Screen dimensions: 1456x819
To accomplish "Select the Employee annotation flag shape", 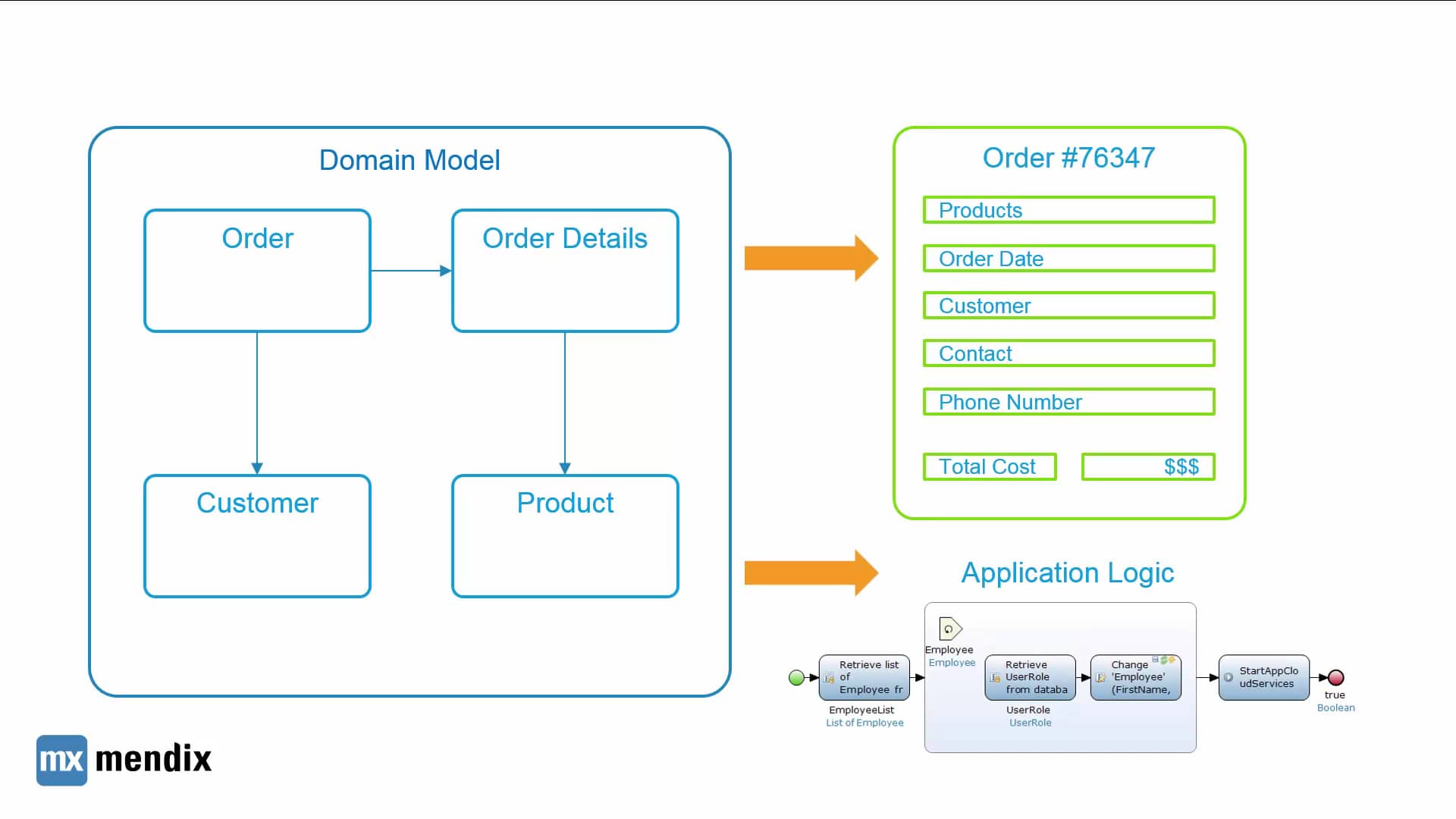I will [950, 628].
